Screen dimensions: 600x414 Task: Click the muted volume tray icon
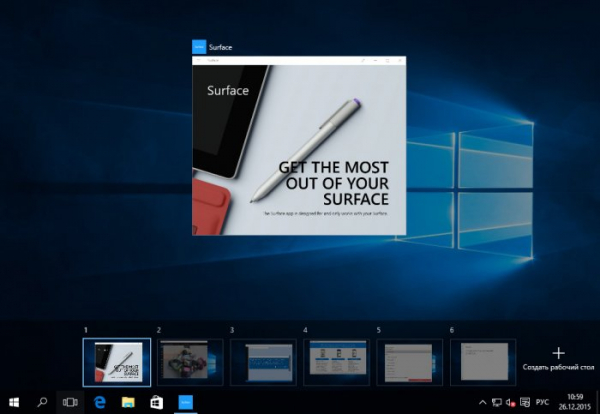[510, 403]
